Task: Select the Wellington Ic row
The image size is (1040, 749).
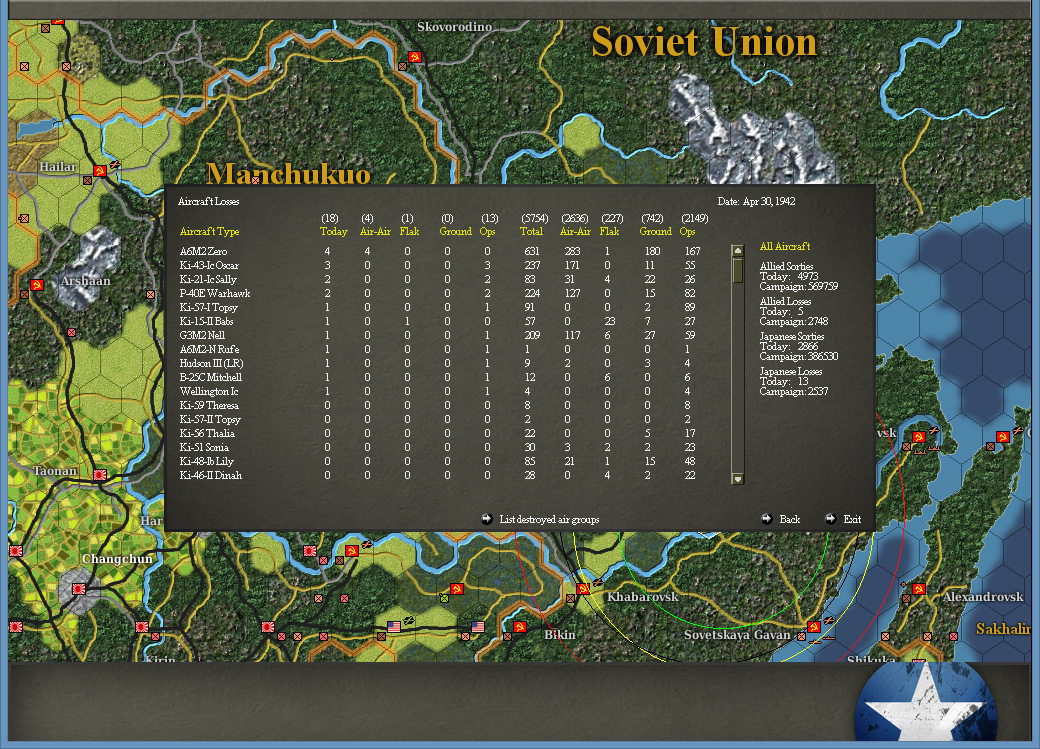Action: [440, 391]
